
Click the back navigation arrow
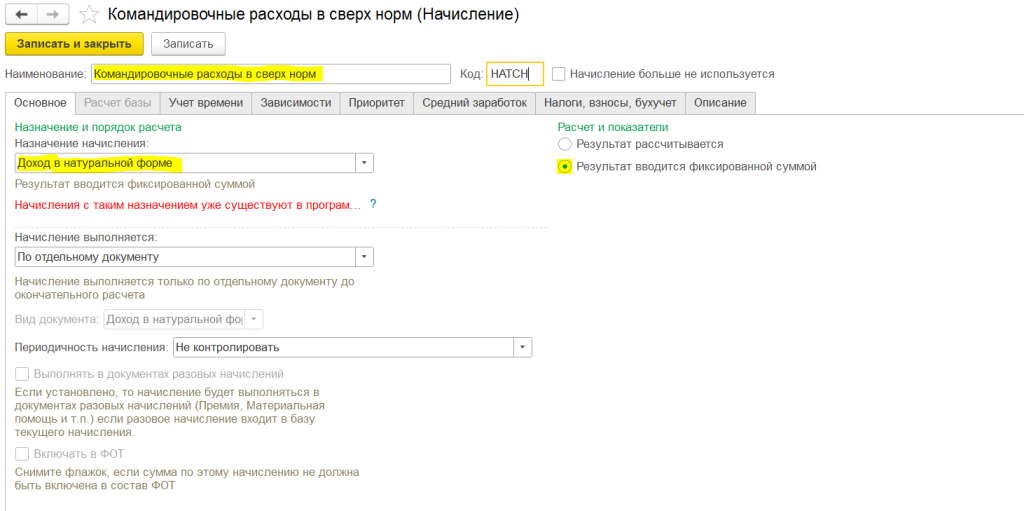22,15
